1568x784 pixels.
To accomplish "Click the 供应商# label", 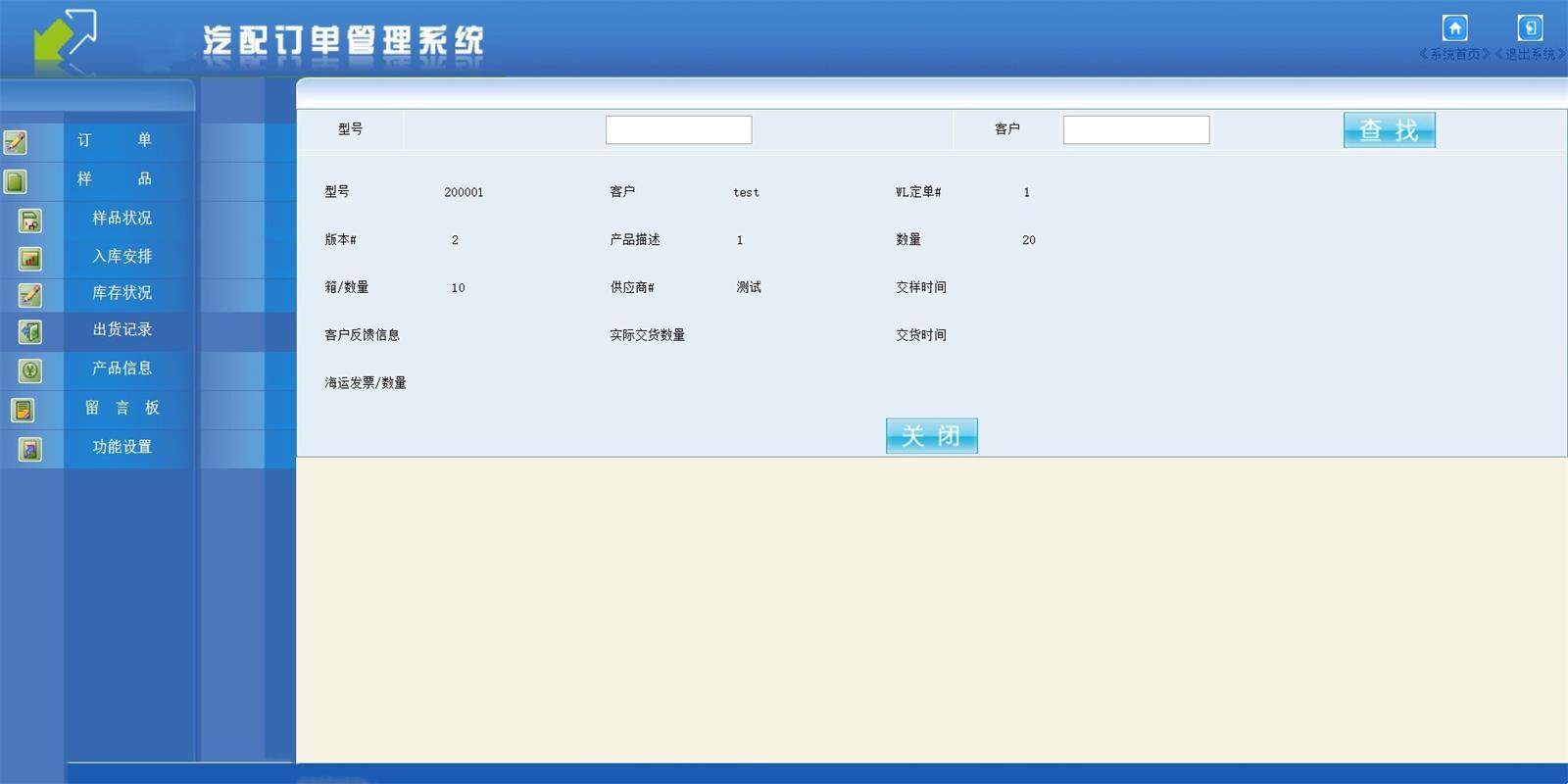I will 632,287.
